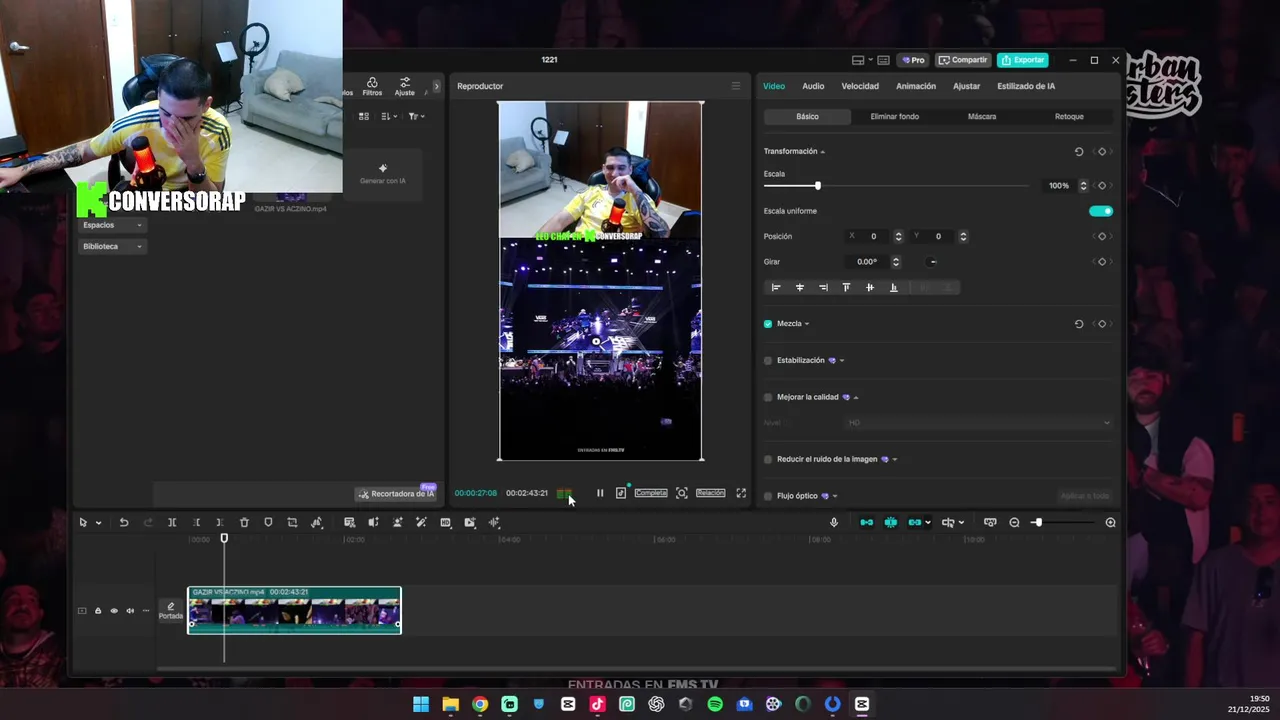Click Generar con IA tile
The height and width of the screenshot is (720, 1280).
pos(383,173)
